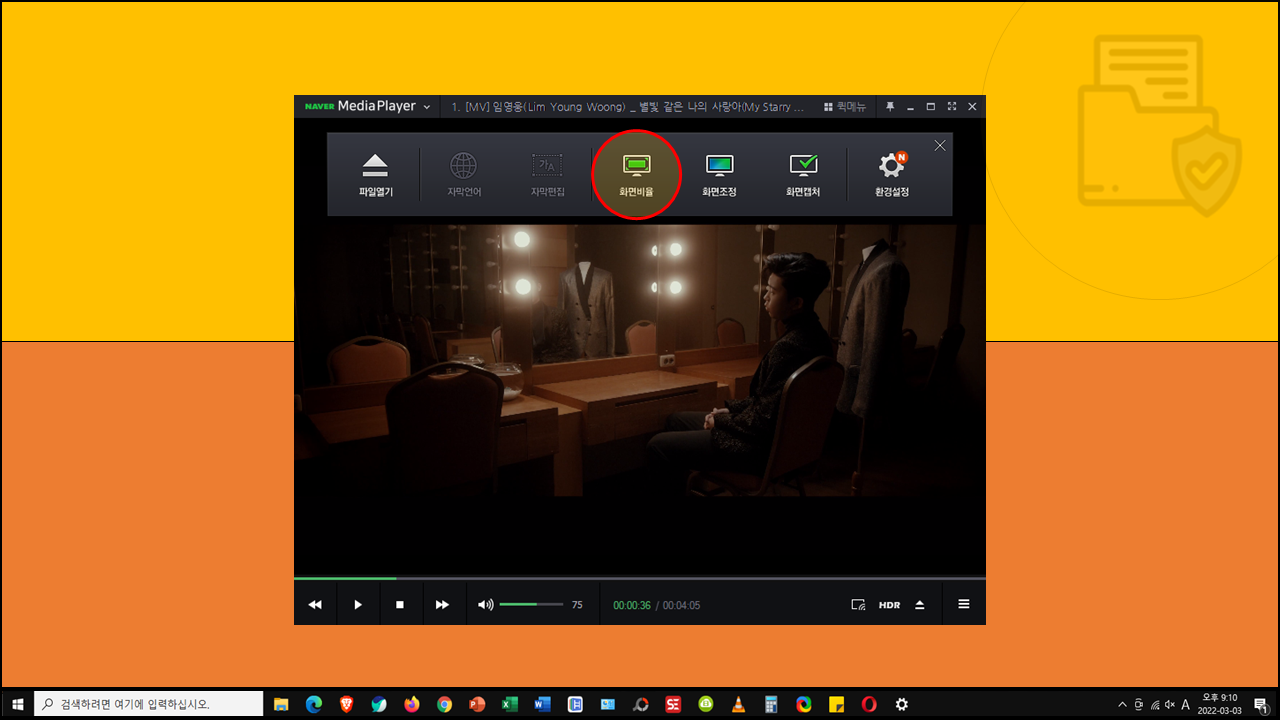Open 화면캡처 screen capture option
The image size is (1280, 720).
coord(803,175)
